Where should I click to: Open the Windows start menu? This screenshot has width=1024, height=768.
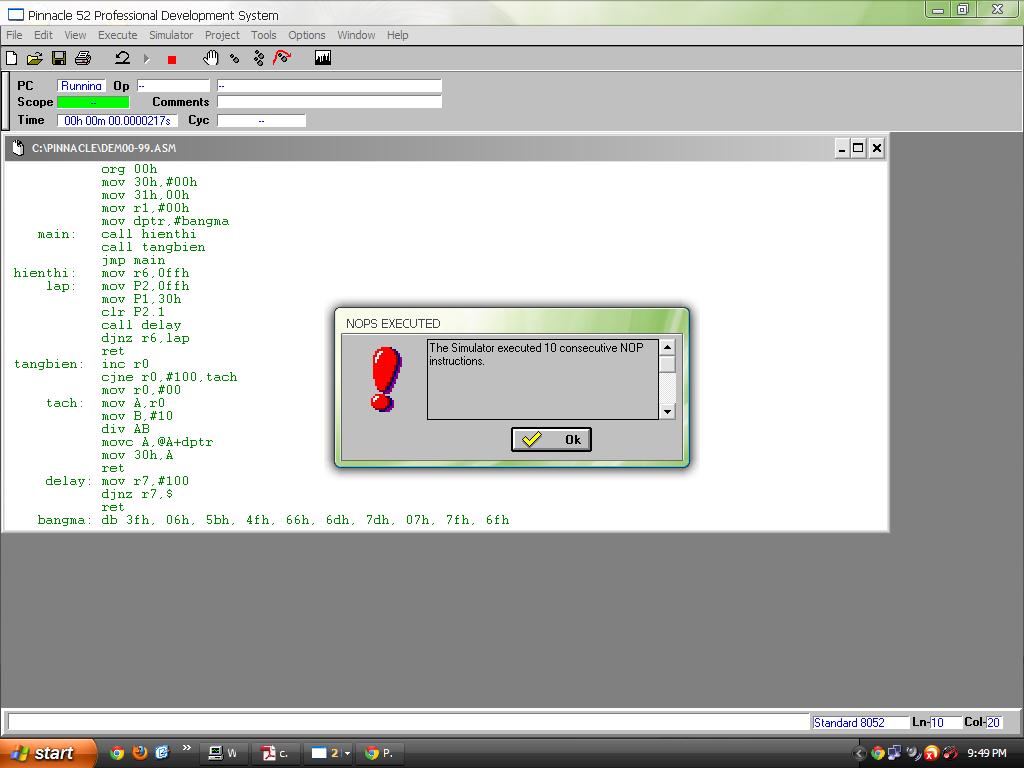47,753
